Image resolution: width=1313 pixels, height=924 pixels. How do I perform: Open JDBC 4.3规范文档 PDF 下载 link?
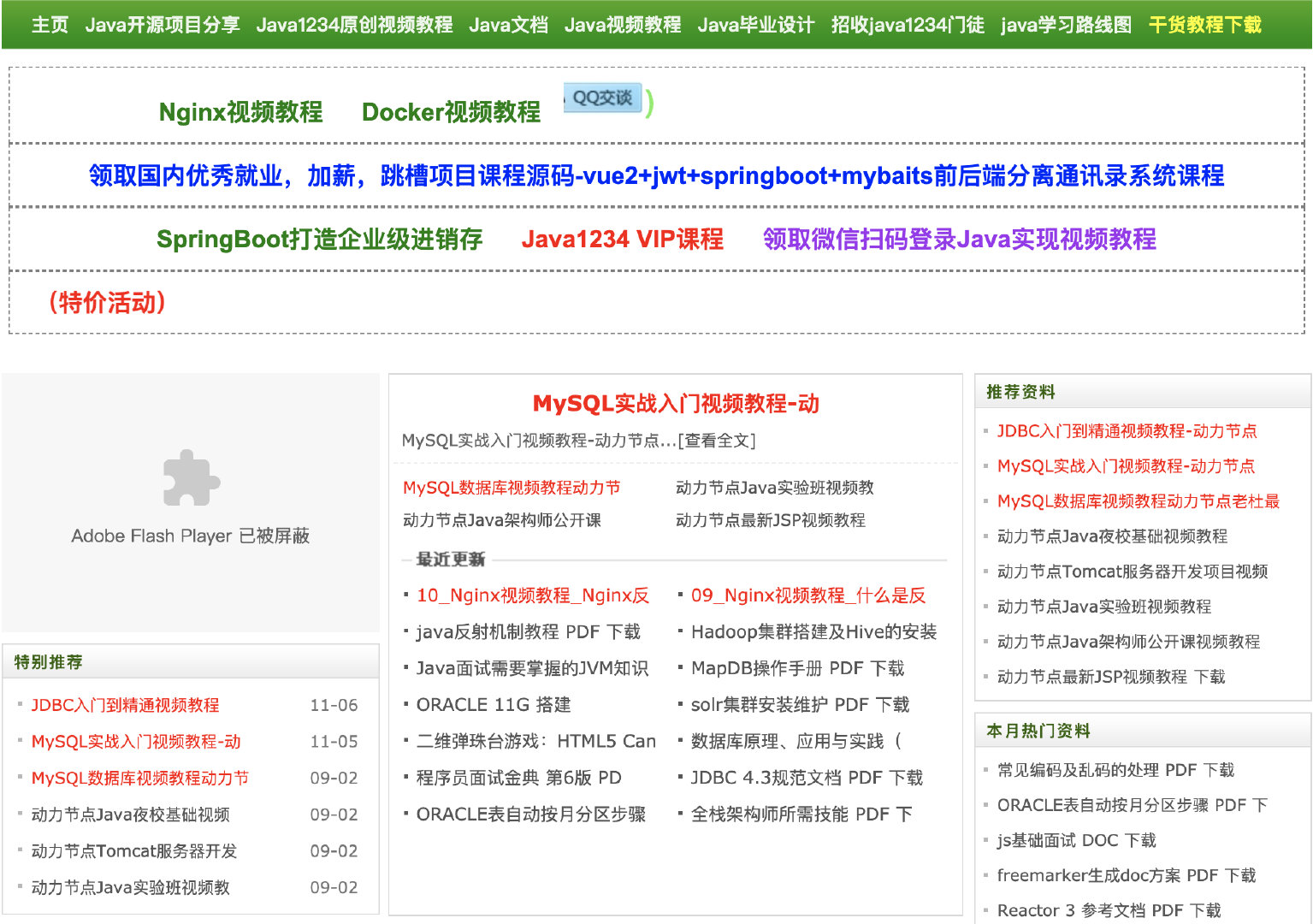click(807, 778)
